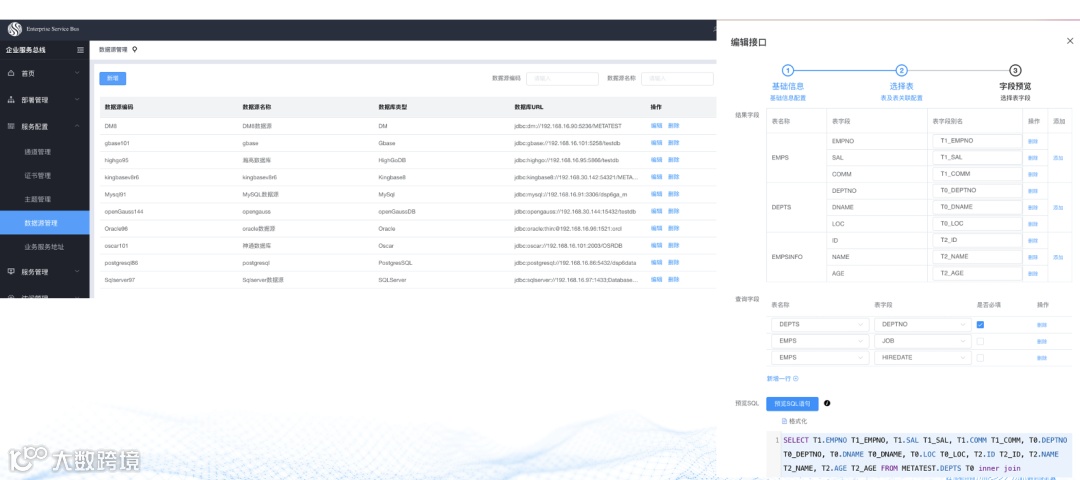Click location pin icon beside 数据源管理 title

135,50
